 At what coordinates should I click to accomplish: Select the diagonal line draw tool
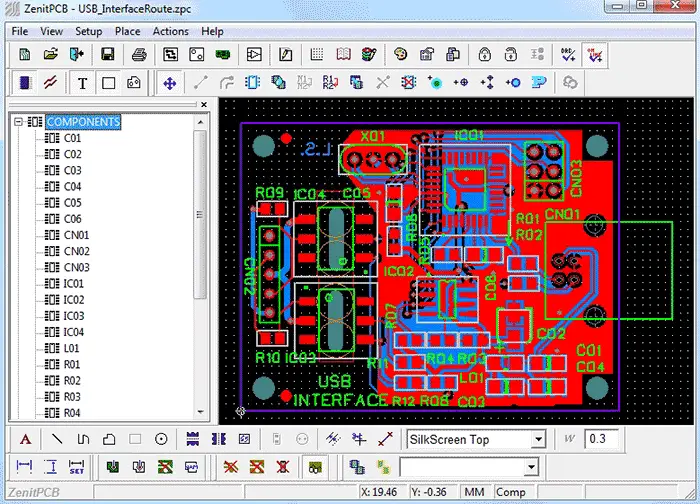(57, 439)
